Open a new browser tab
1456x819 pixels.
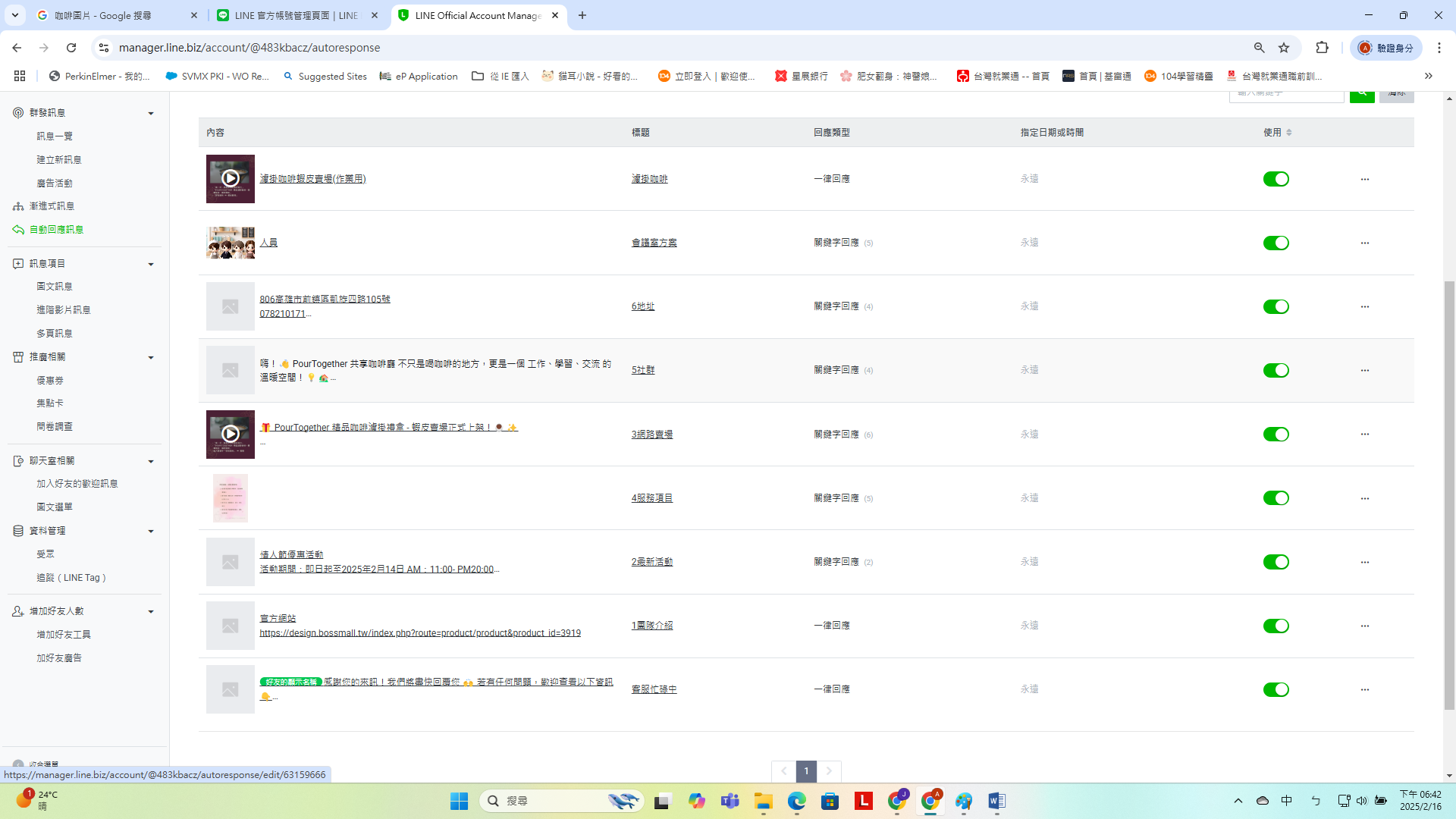click(582, 15)
